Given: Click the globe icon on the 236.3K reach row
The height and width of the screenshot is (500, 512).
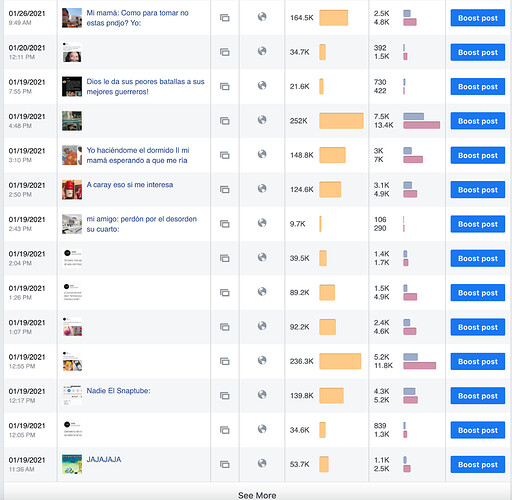Looking at the screenshot, I should click(x=262, y=360).
